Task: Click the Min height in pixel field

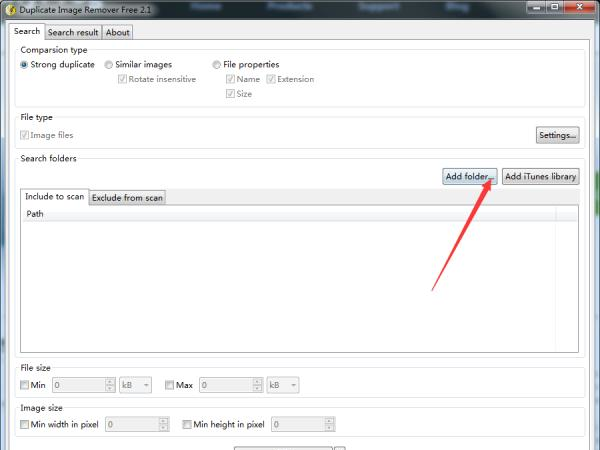Action: pyautogui.click(x=298, y=424)
